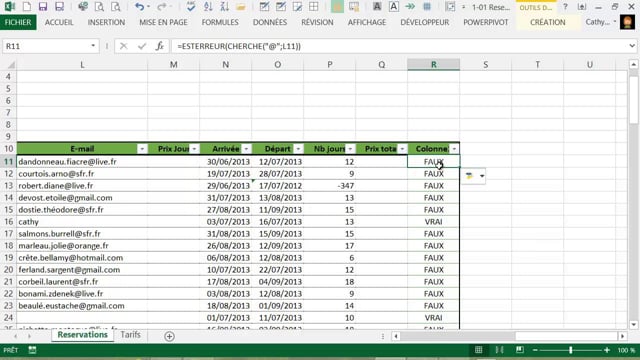
Task: Switch to the ACCUEIL ribbon tab
Action: pos(59,22)
